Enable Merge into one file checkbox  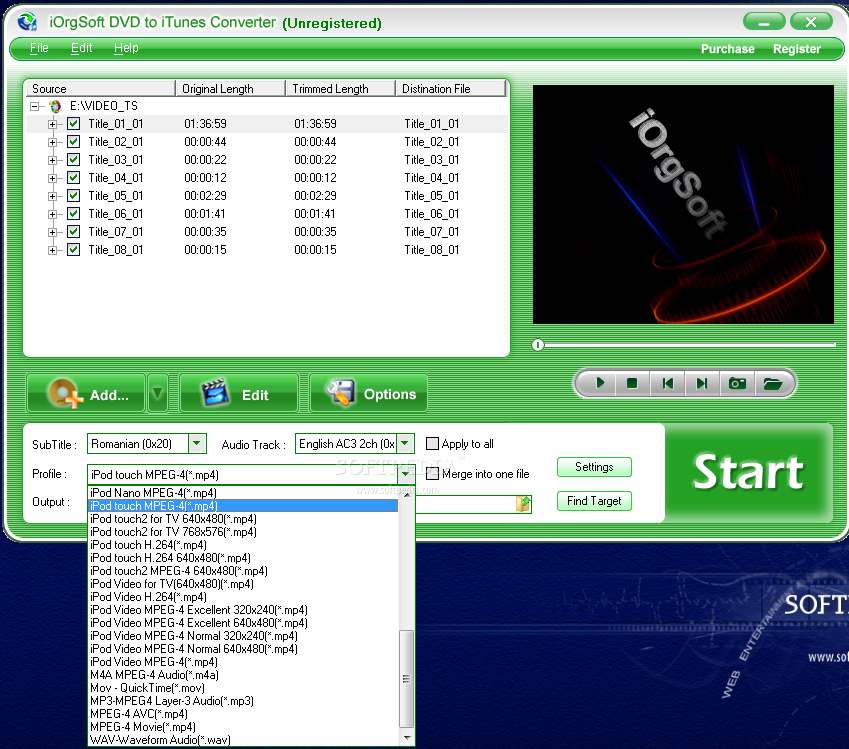(x=432, y=474)
